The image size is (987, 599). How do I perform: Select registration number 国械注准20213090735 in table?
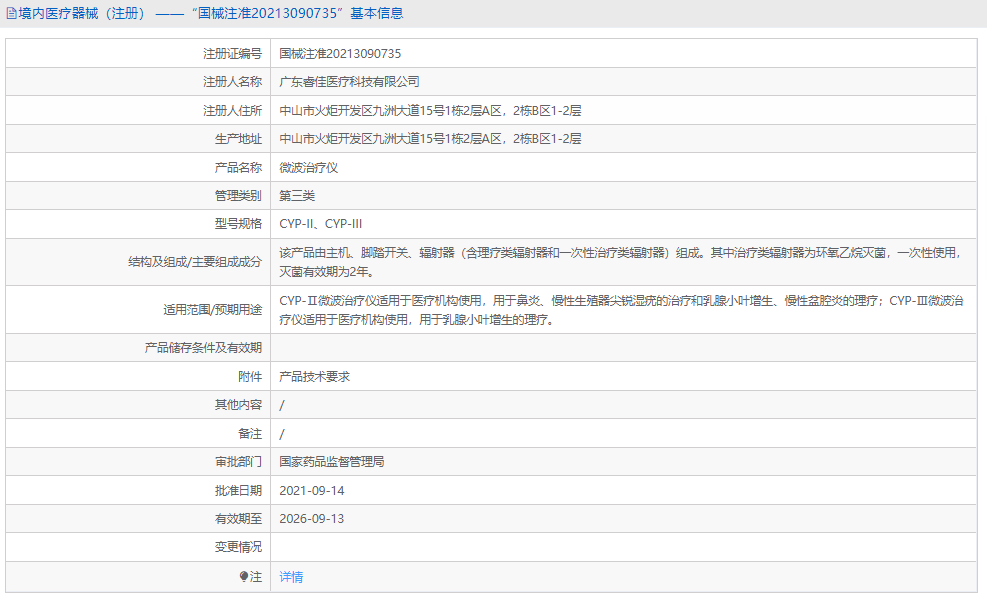(x=340, y=53)
